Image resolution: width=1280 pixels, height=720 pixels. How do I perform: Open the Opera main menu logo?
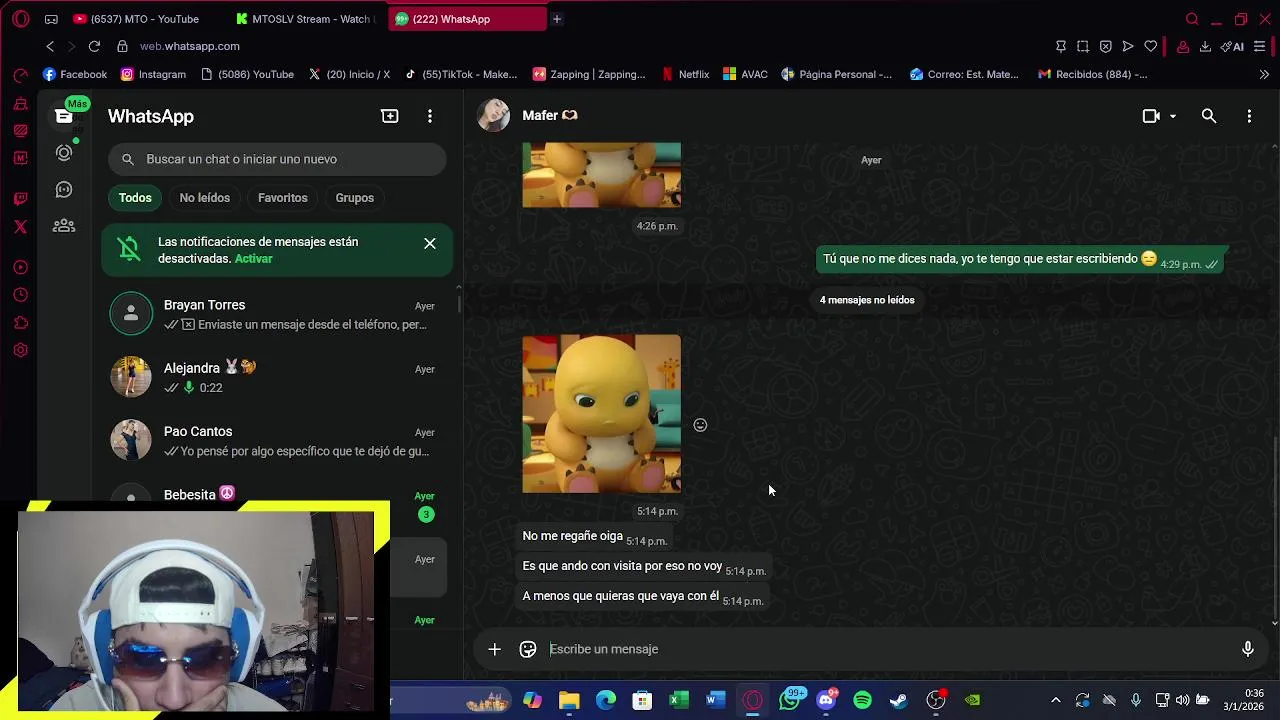tap(21, 19)
